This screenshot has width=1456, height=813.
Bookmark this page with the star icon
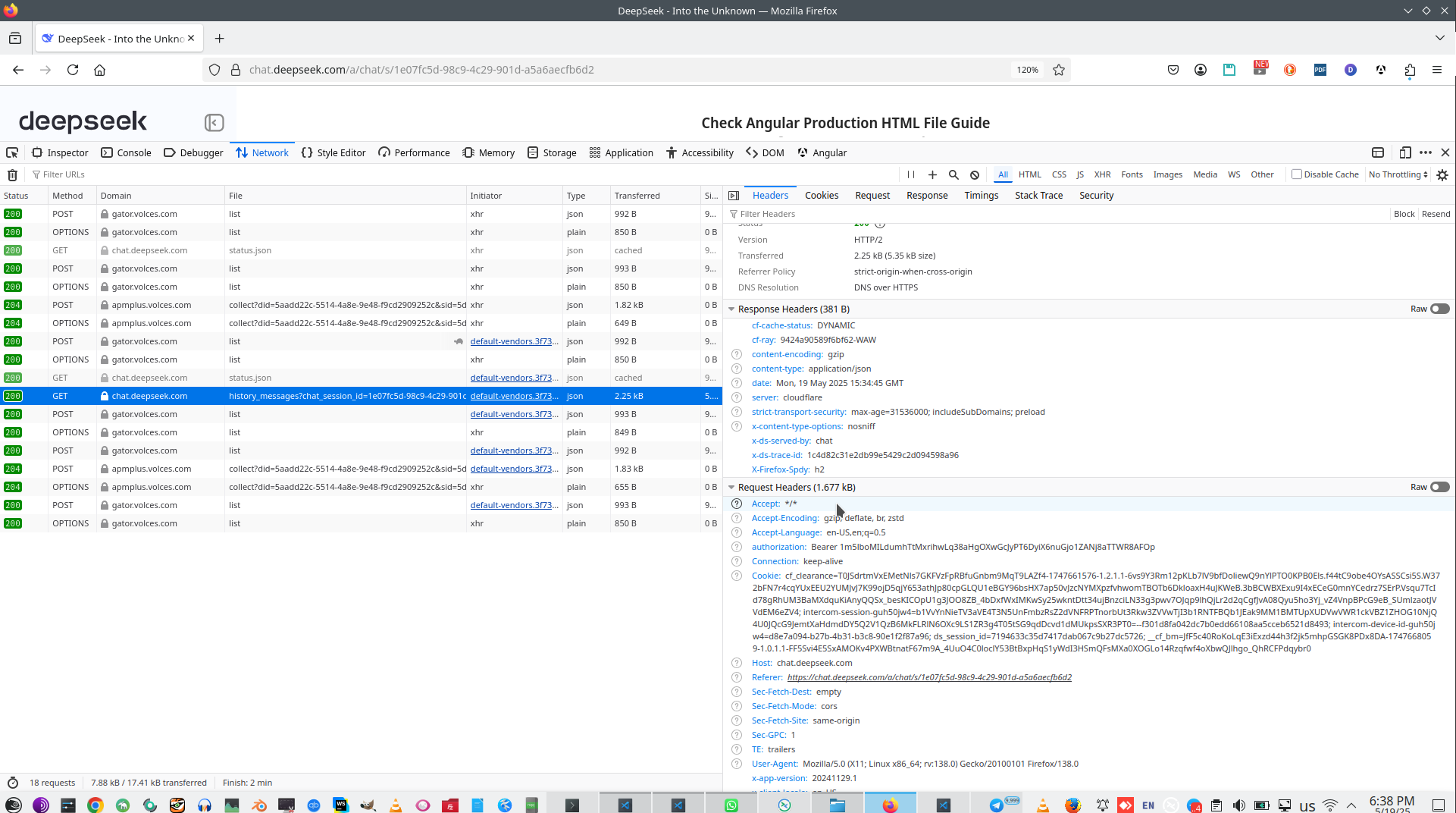tap(1059, 70)
